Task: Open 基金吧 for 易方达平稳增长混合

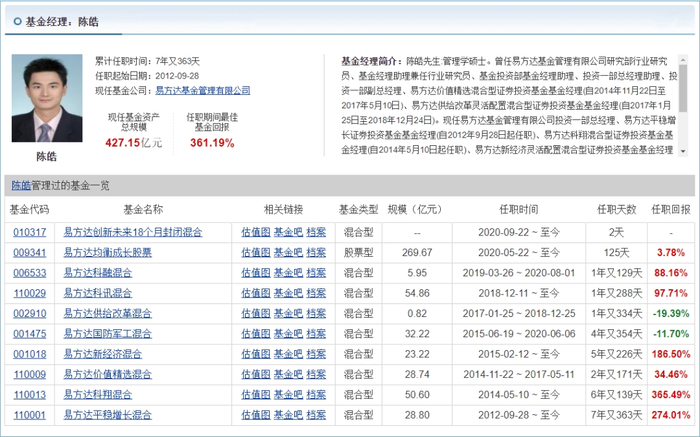Action: [288, 415]
